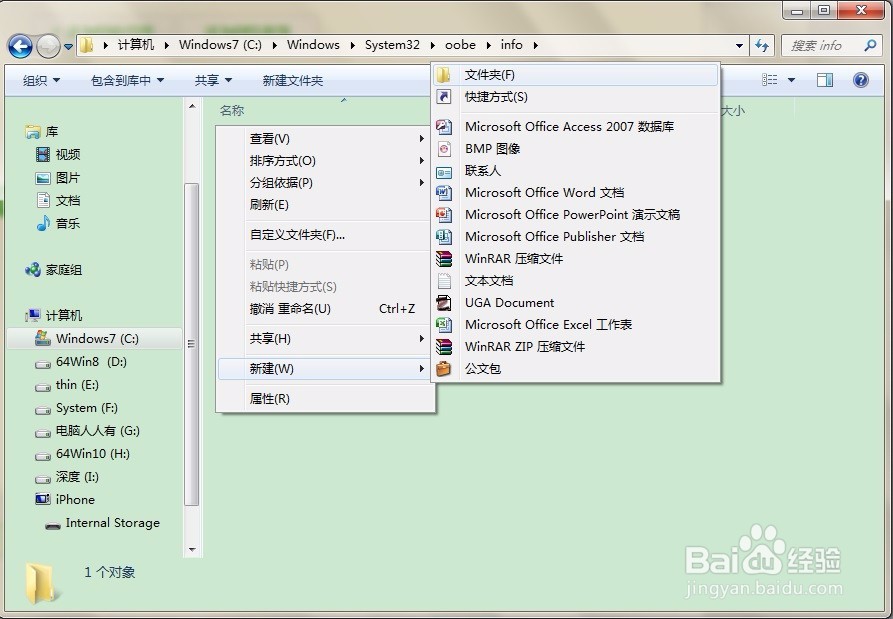Click 自定义文件夹(F)... menu entry
The image size is (893, 619).
click(323, 235)
